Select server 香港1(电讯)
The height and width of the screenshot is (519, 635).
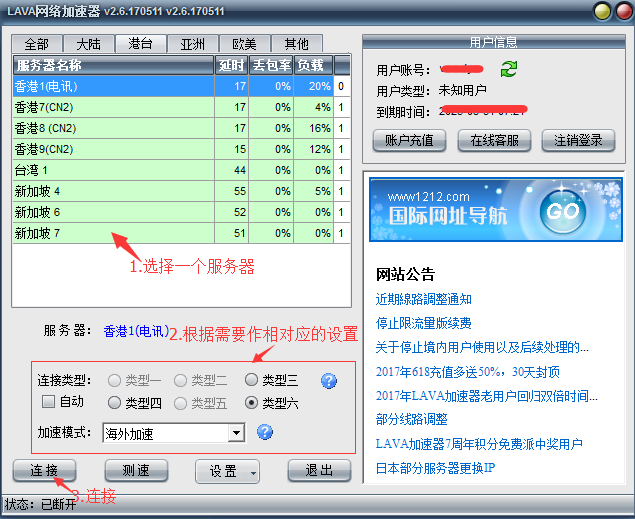click(181, 86)
